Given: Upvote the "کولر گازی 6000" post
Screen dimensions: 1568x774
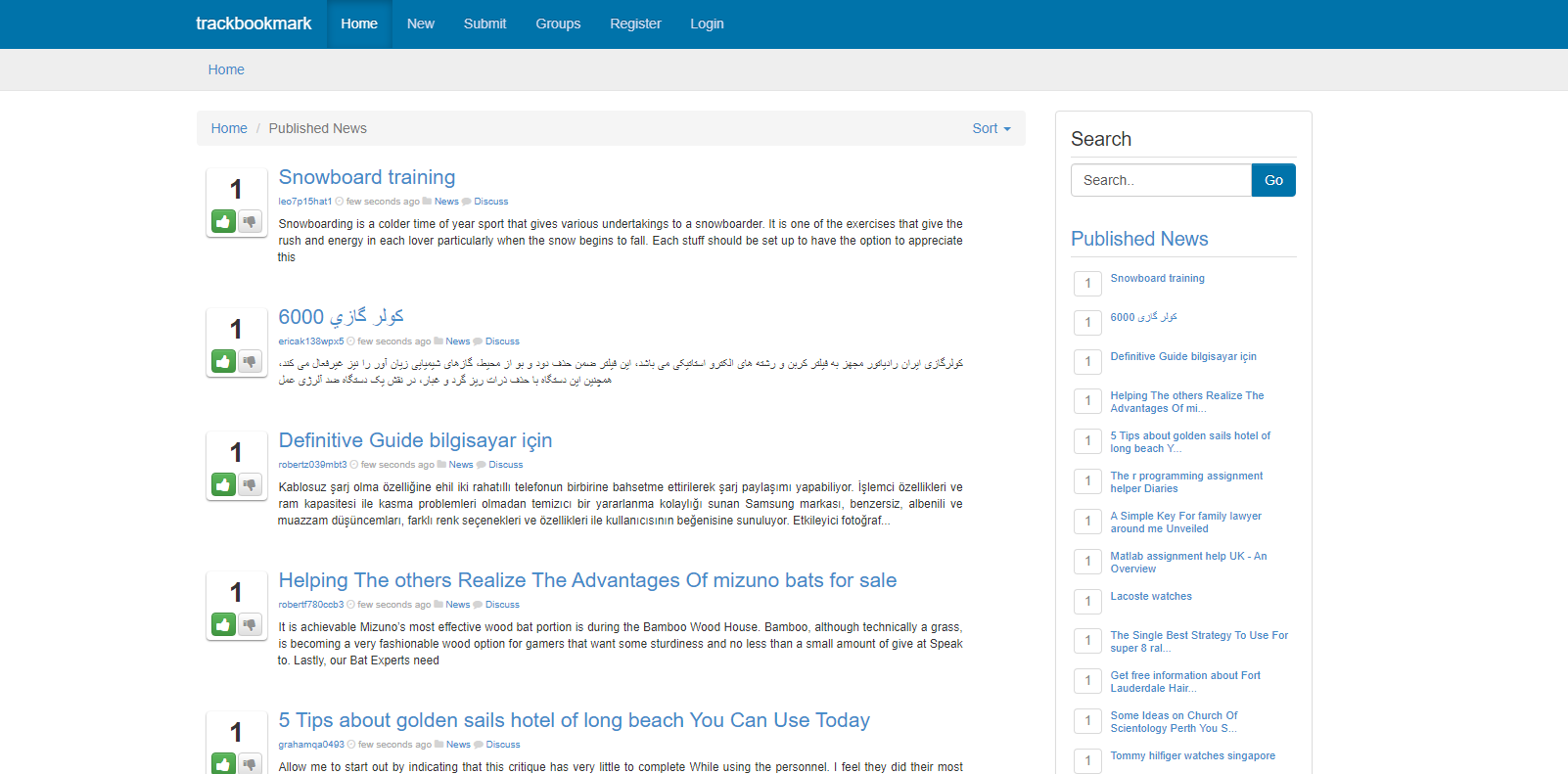Looking at the screenshot, I should pos(223,362).
